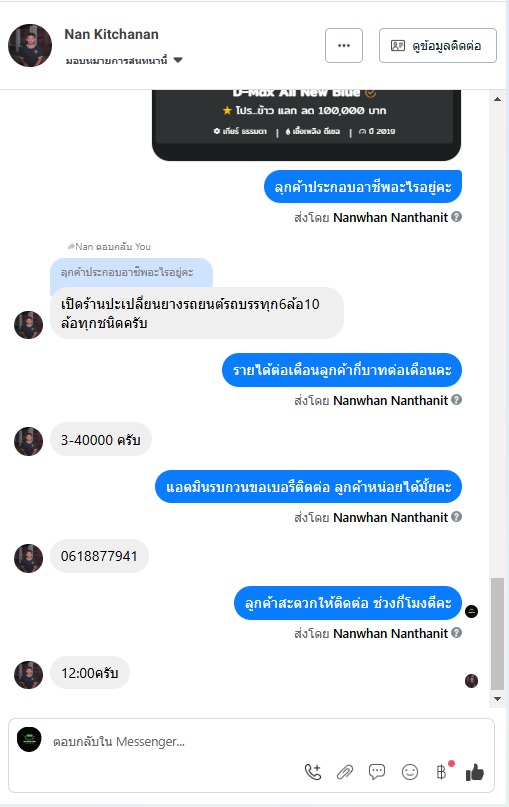Click the D-Max All New Blue car card

coord(306,125)
